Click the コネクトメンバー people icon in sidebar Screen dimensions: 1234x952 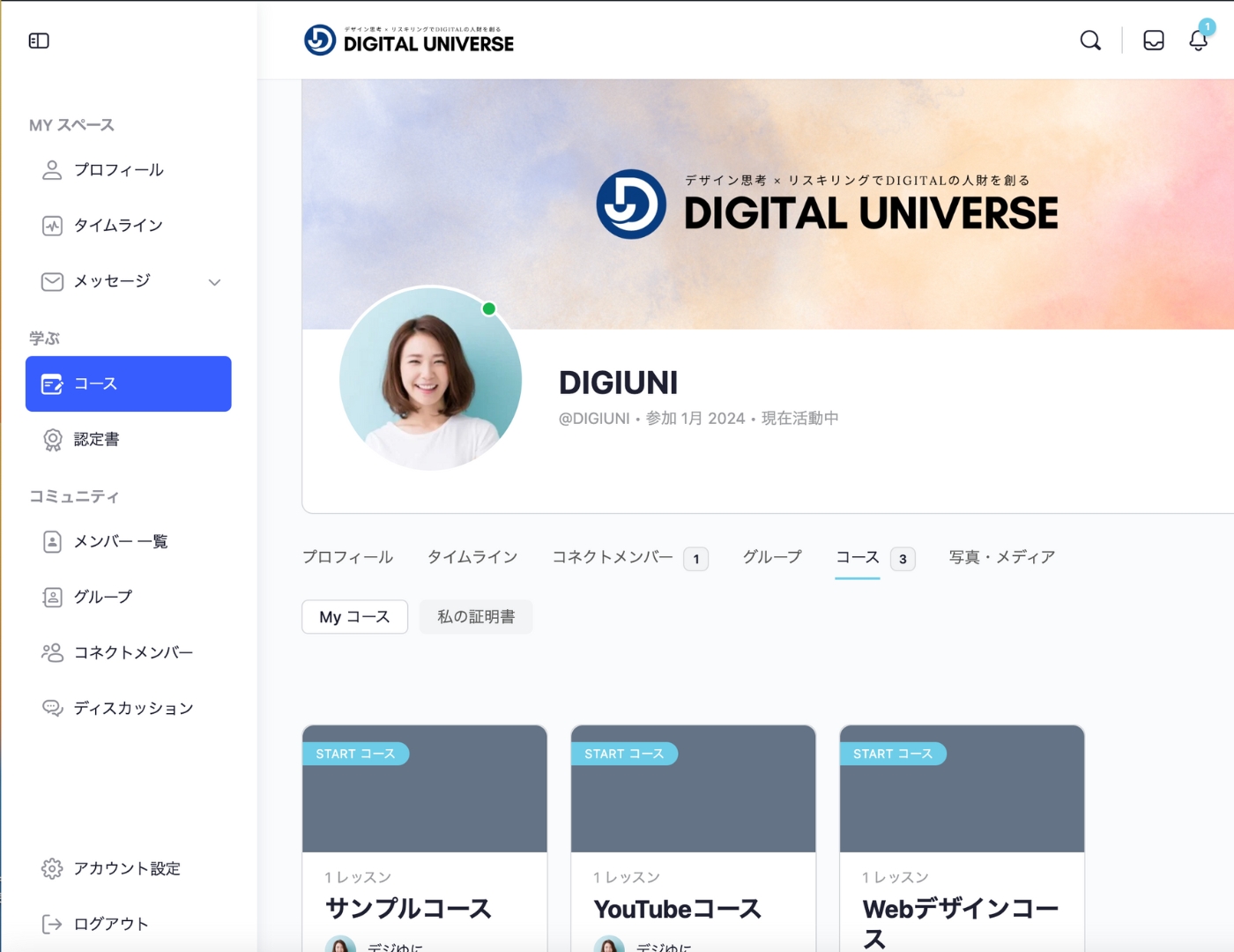pos(52,652)
